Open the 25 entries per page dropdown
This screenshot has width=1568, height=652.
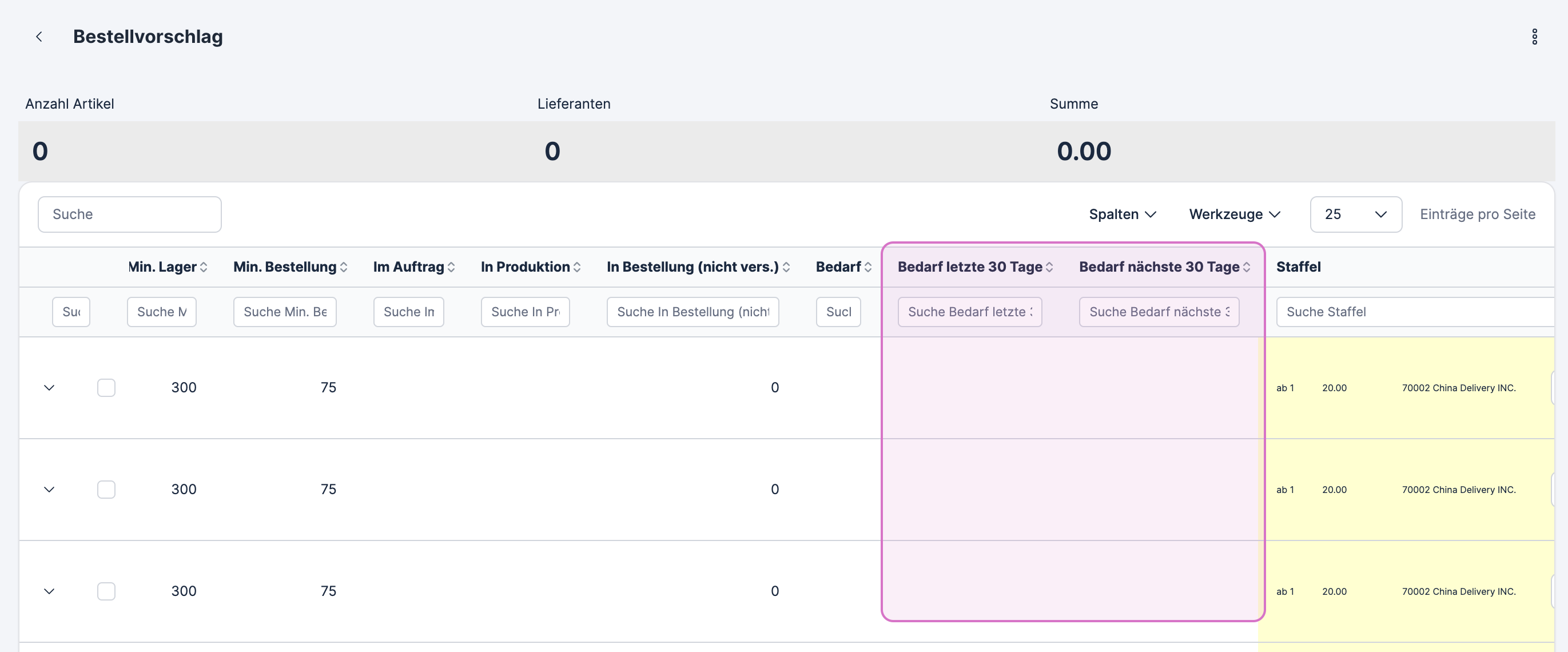[x=1355, y=214]
